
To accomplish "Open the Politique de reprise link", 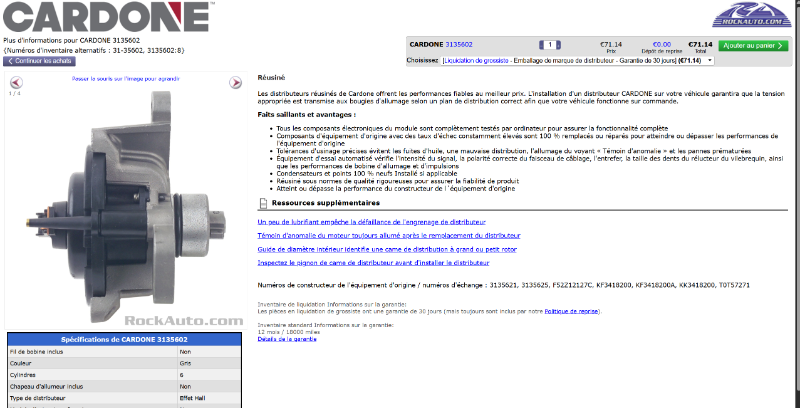I will 572,311.
